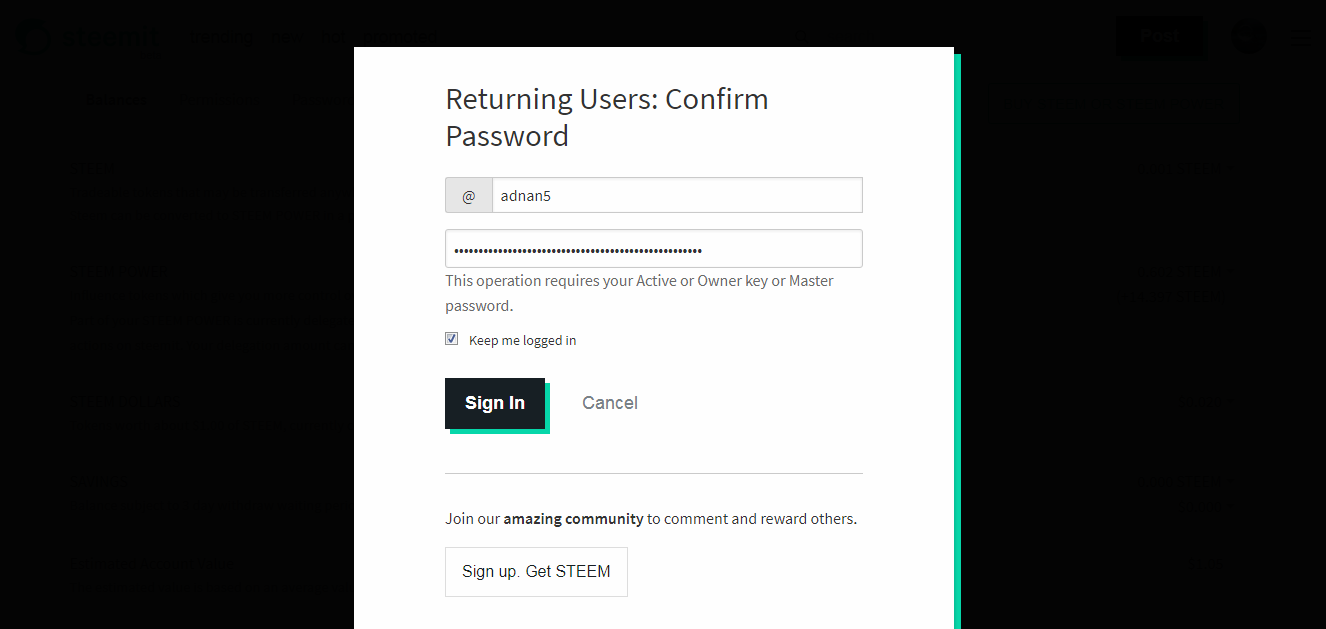Click the Sign up. Get STEEM button
Viewport: 1326px width, 629px height.
[x=536, y=572]
